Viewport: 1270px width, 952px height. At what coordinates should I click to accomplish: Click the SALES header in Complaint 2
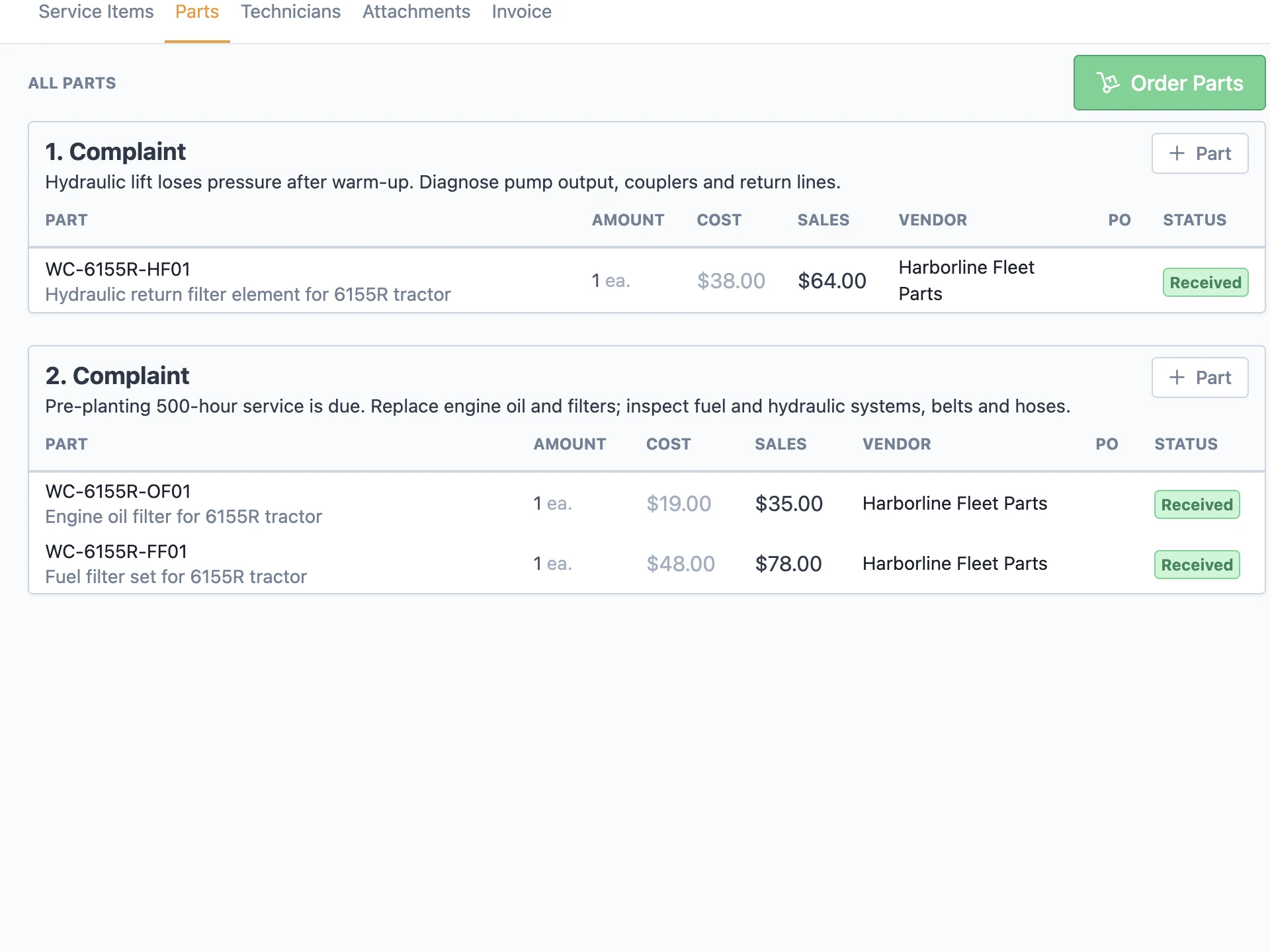click(781, 444)
